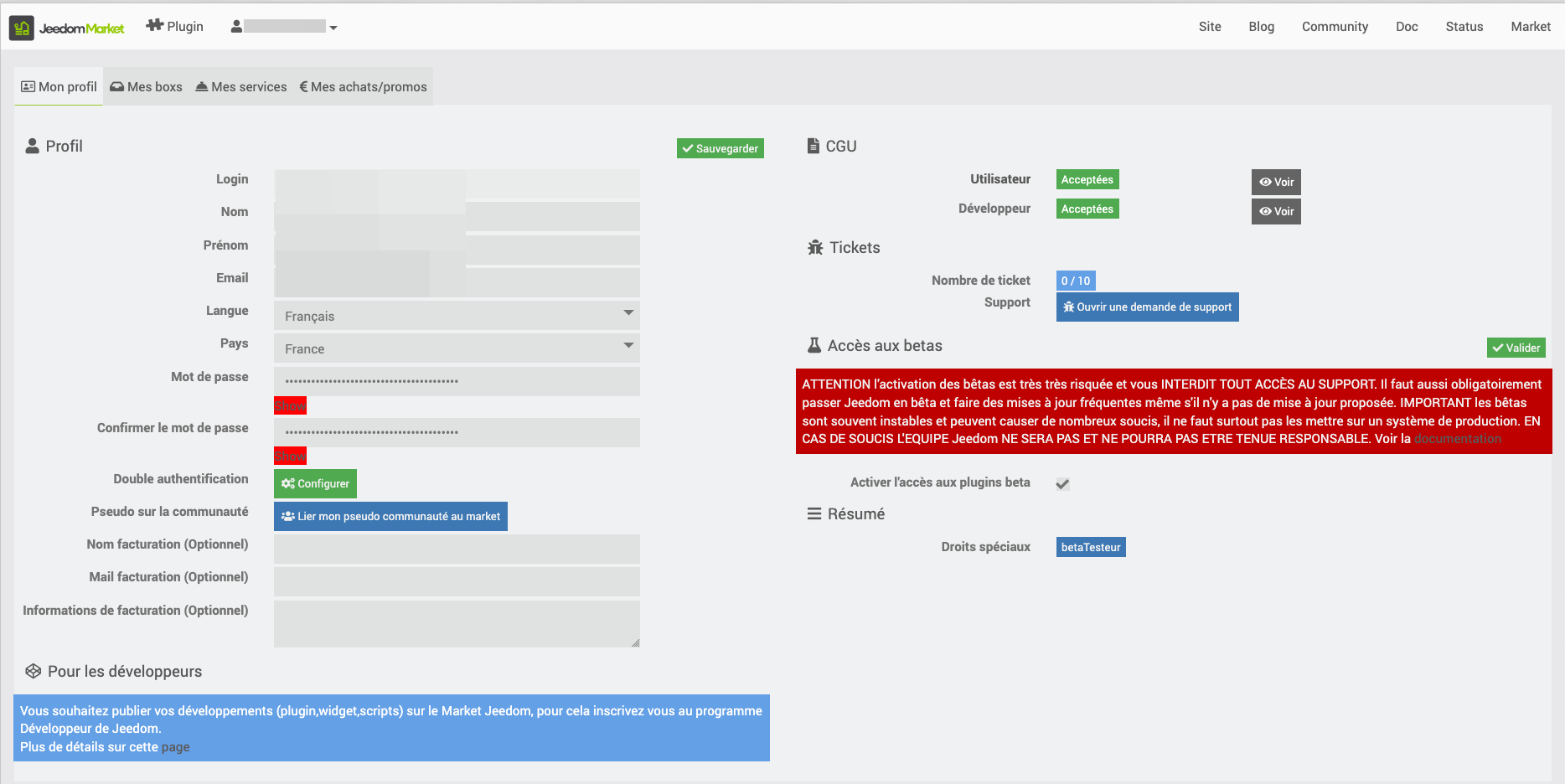The image size is (1565, 784).
Task: Click the Pour les développeurs cube icon
Action: [x=34, y=671]
